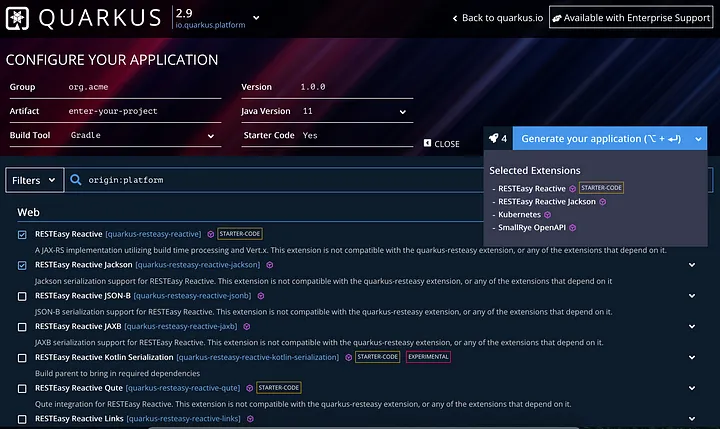
Task: Click platform icon beside selected Kubernetes
Action: pyautogui.click(x=547, y=215)
